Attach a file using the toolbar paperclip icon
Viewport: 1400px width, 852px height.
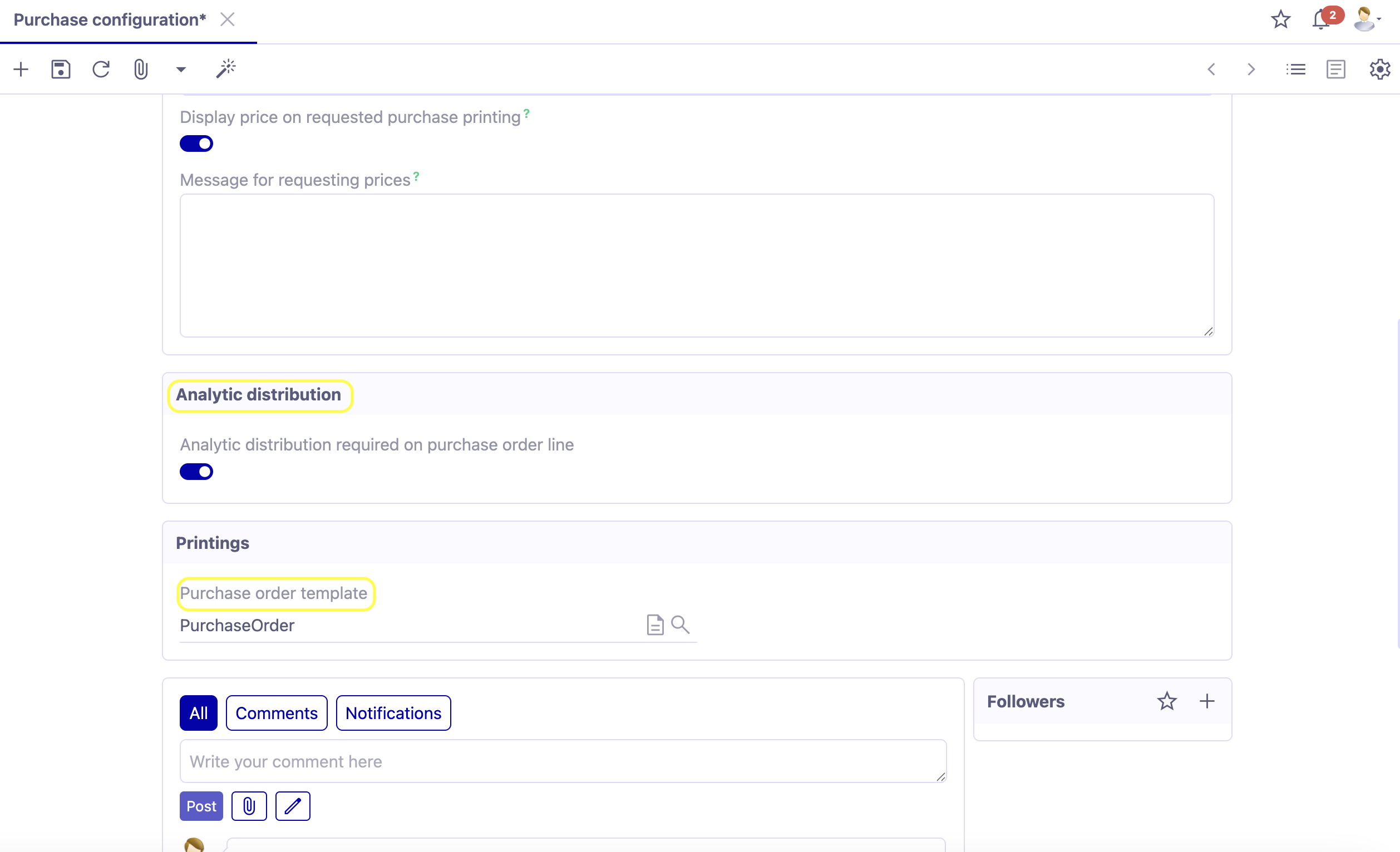pyautogui.click(x=141, y=69)
